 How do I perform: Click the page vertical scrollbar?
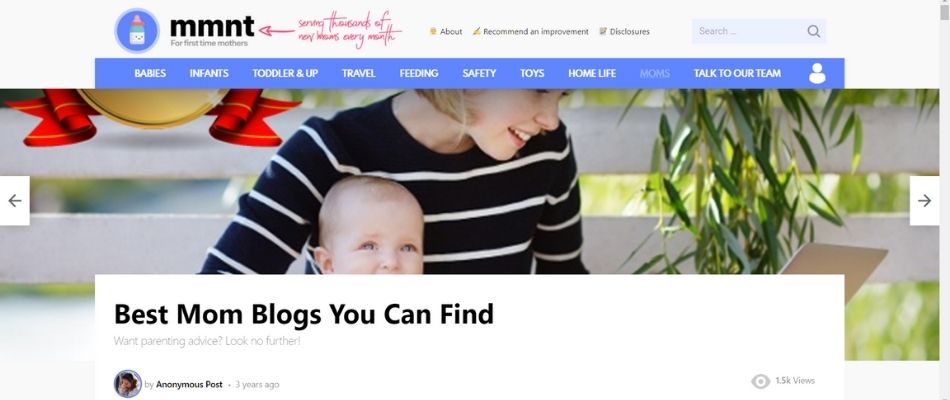[945, 200]
